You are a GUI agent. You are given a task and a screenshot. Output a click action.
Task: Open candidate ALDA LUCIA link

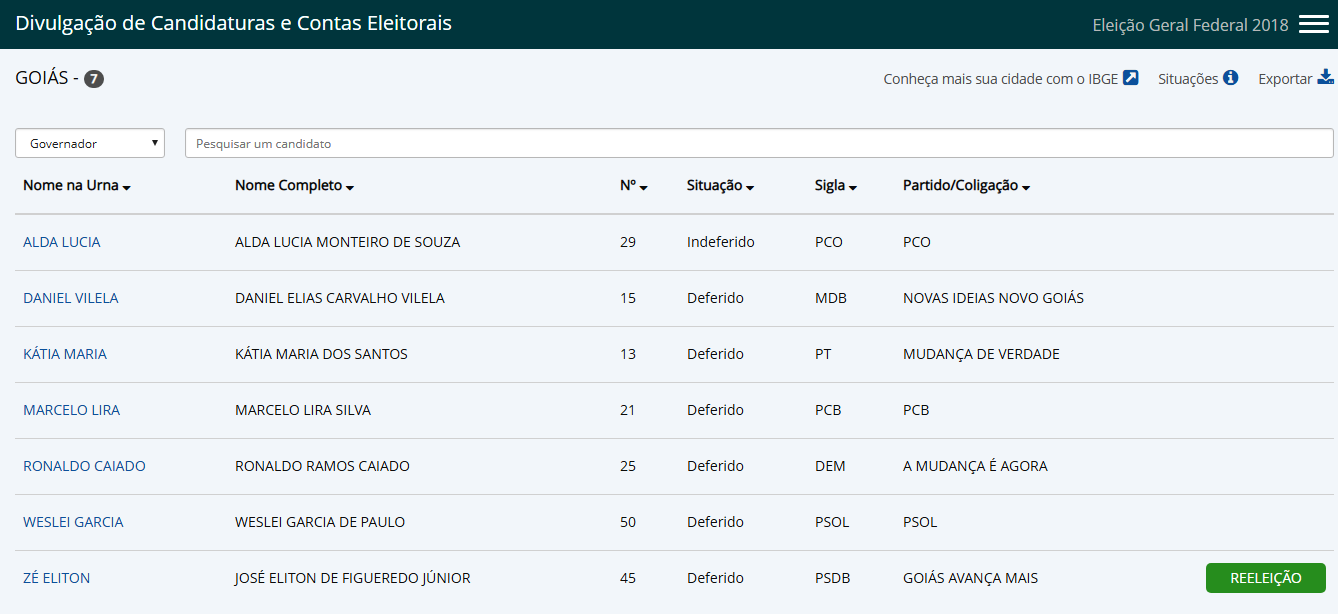[x=62, y=242]
